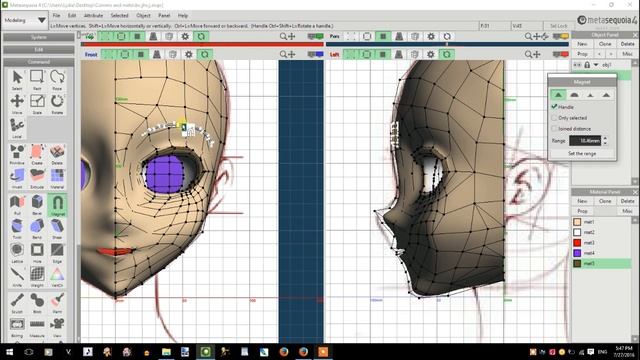Toggle obj1 lock icon
The height and width of the screenshot is (360, 640).
[x=587, y=64]
